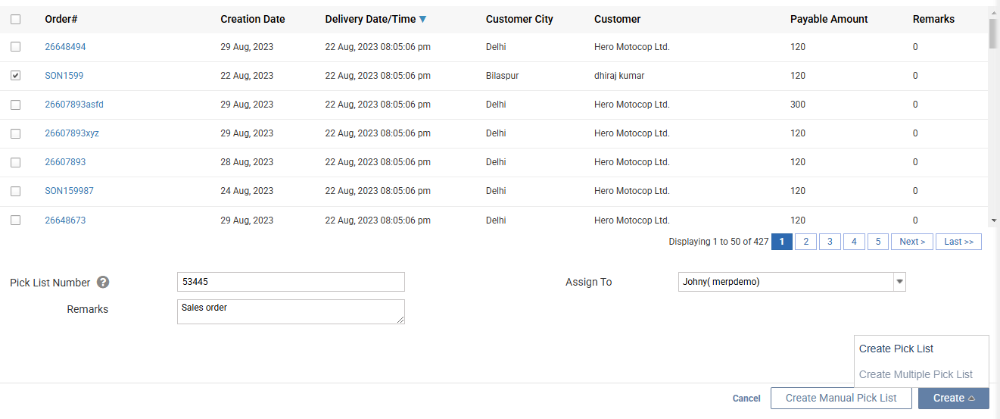The height and width of the screenshot is (419, 1000).
Task: Cancel the pick list creation
Action: tap(746, 398)
